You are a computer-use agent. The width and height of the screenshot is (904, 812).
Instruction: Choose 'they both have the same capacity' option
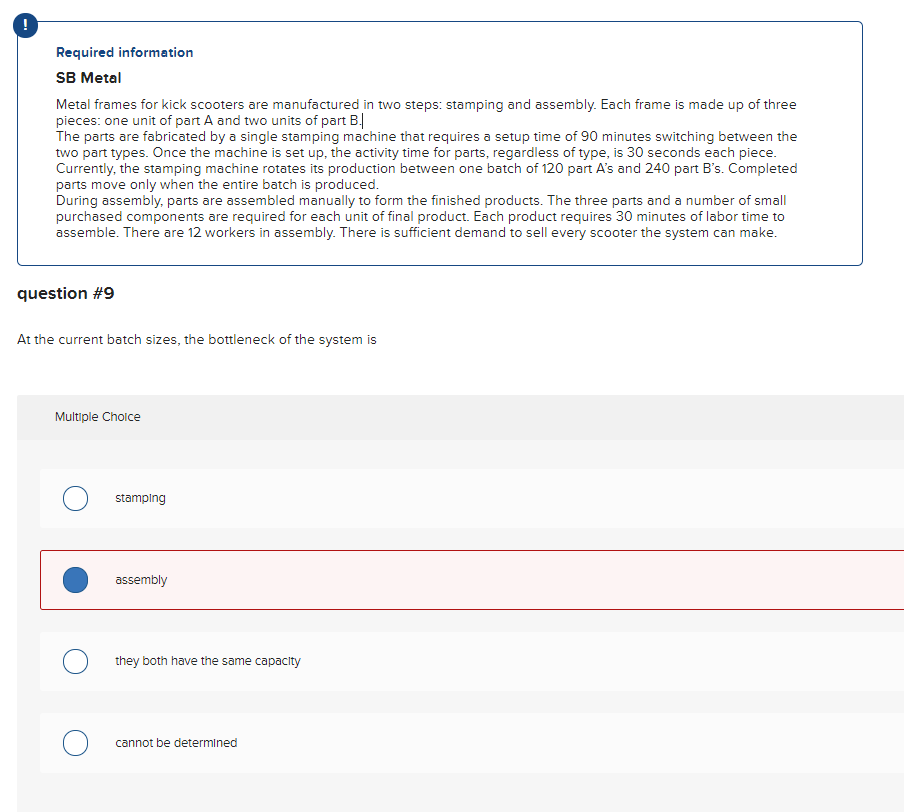point(75,661)
